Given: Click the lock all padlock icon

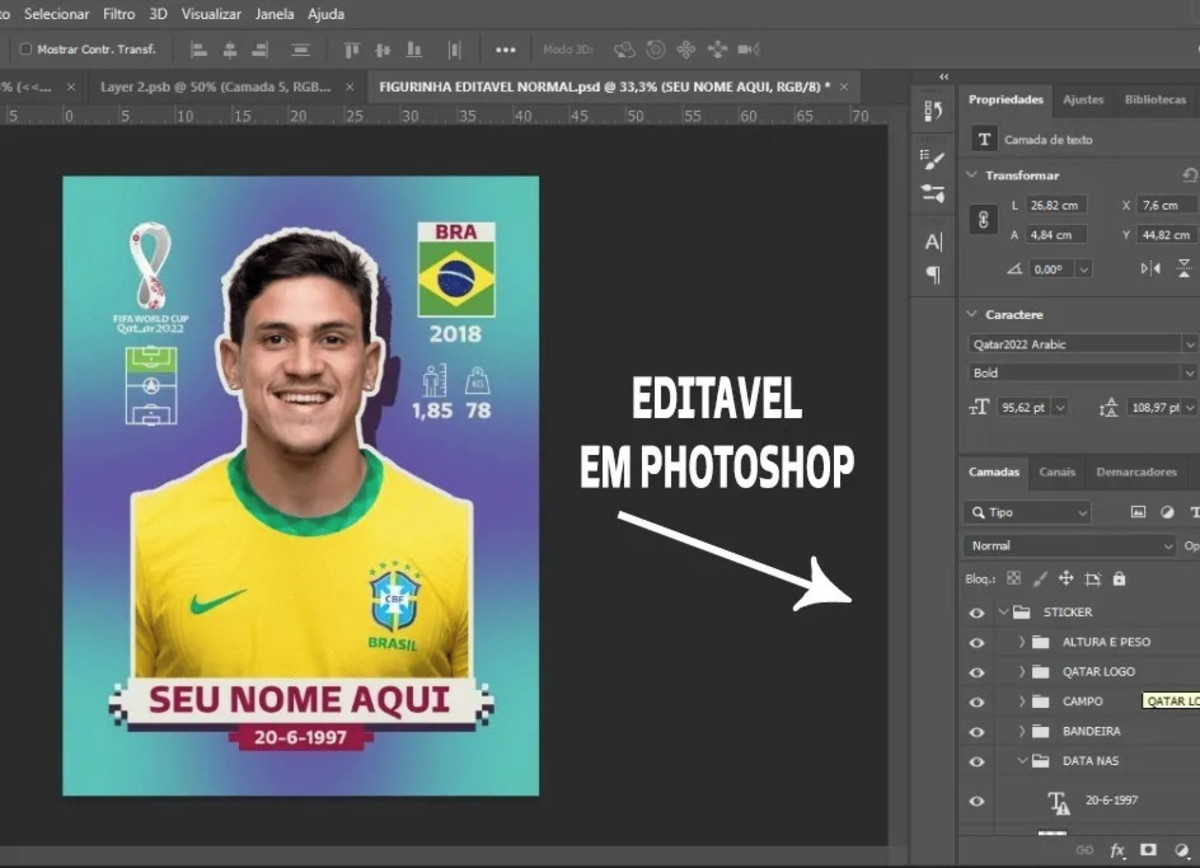Looking at the screenshot, I should pyautogui.click(x=1119, y=578).
